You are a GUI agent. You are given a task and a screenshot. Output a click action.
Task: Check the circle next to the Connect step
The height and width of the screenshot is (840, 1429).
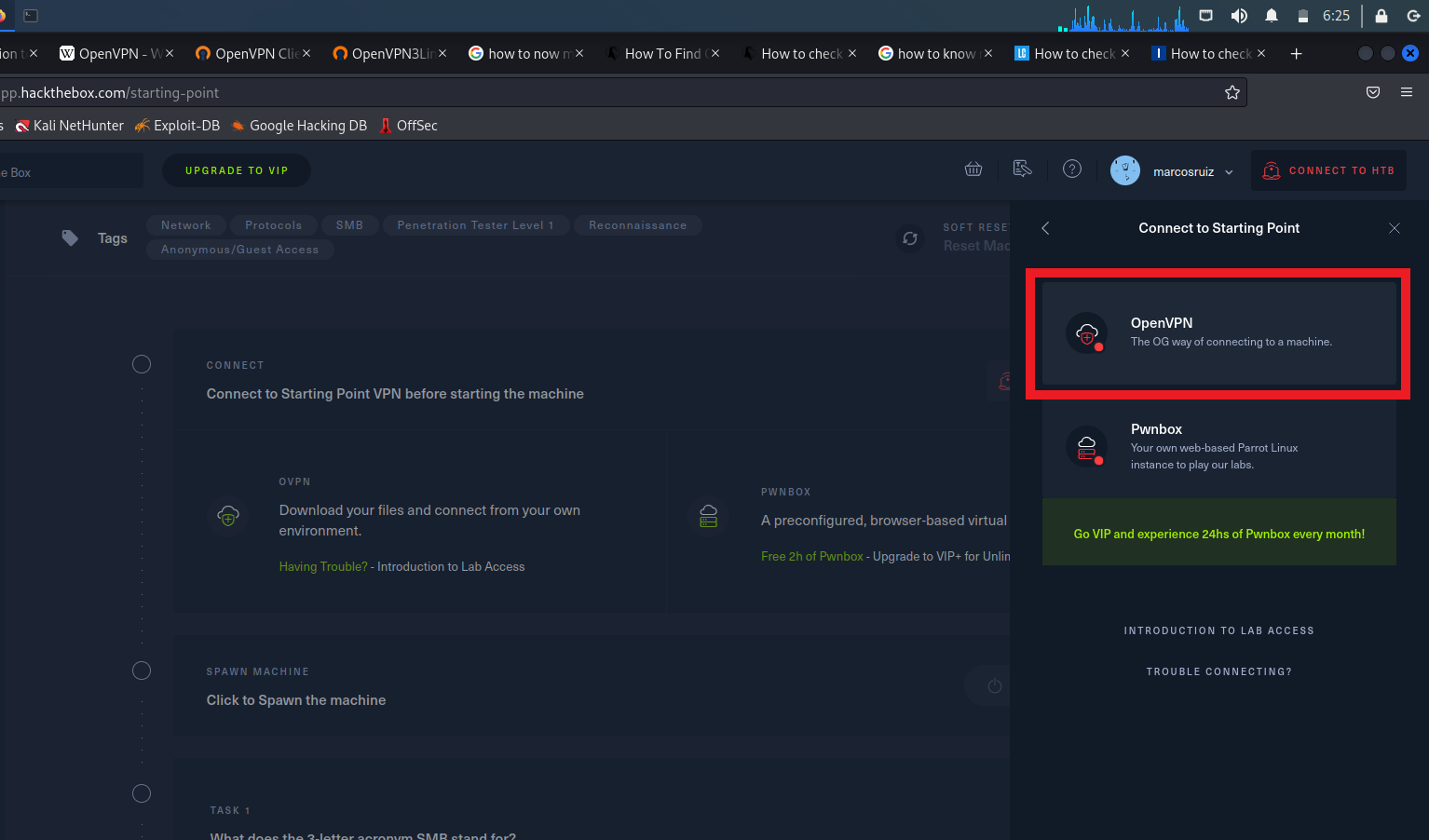[142, 364]
